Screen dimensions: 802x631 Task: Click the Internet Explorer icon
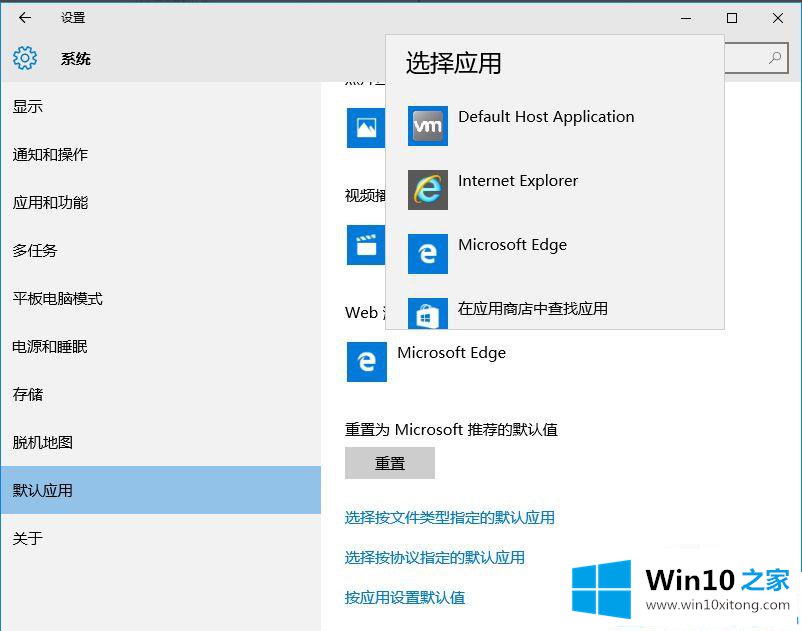[428, 190]
